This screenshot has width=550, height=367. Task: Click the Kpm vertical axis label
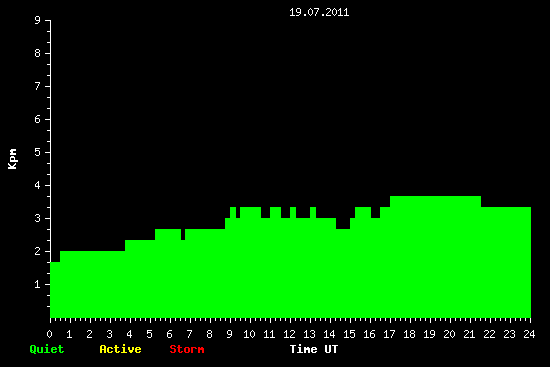[x=13, y=159]
